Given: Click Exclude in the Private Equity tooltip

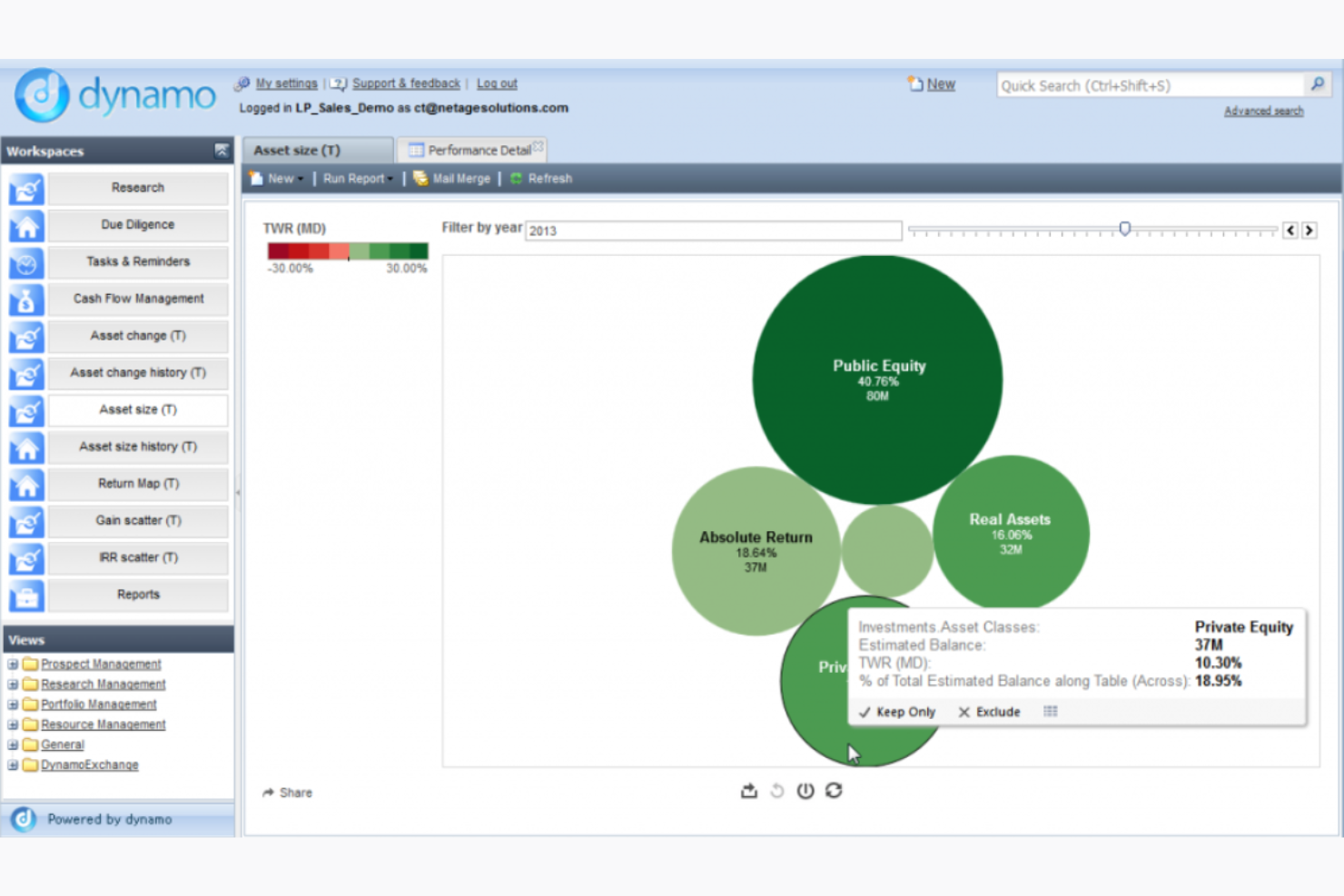Looking at the screenshot, I should click(988, 712).
